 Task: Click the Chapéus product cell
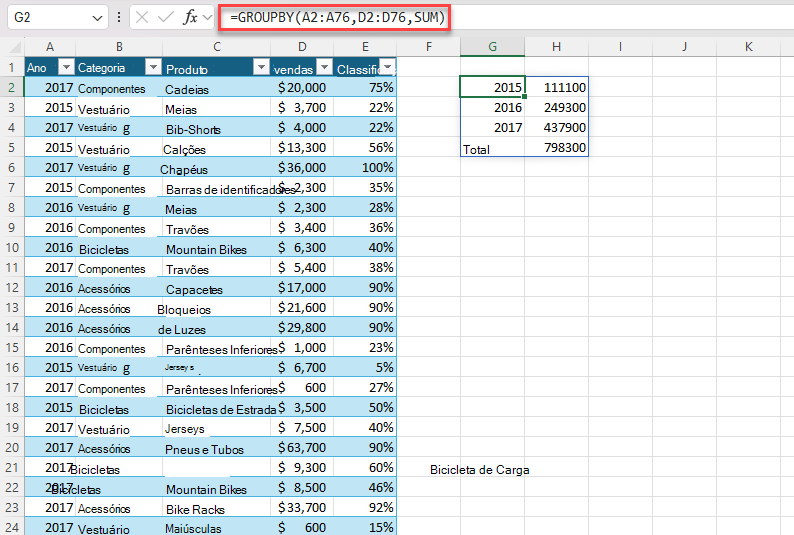(217, 168)
